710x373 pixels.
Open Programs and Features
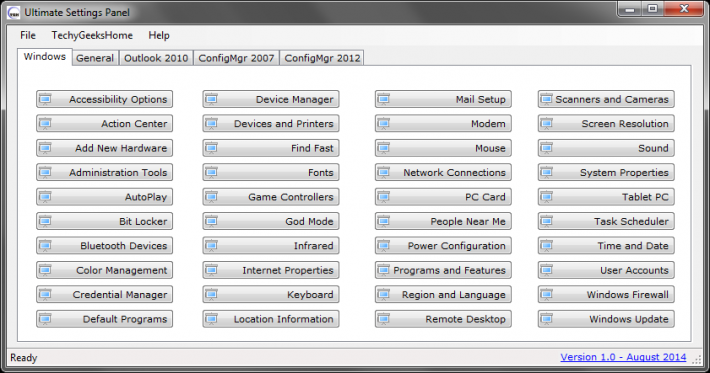pos(443,270)
